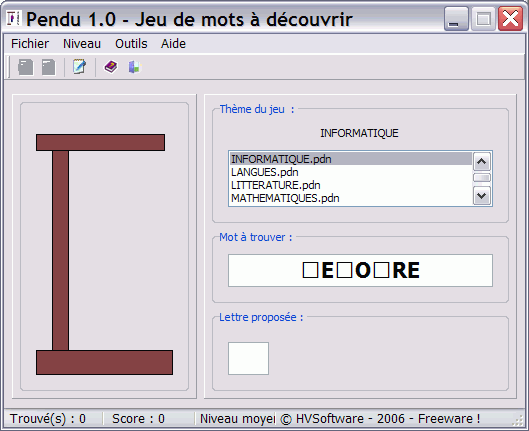Viewport: 529px width, 431px height.
Task: Click the Lettre proposée input box
Action: [248, 358]
